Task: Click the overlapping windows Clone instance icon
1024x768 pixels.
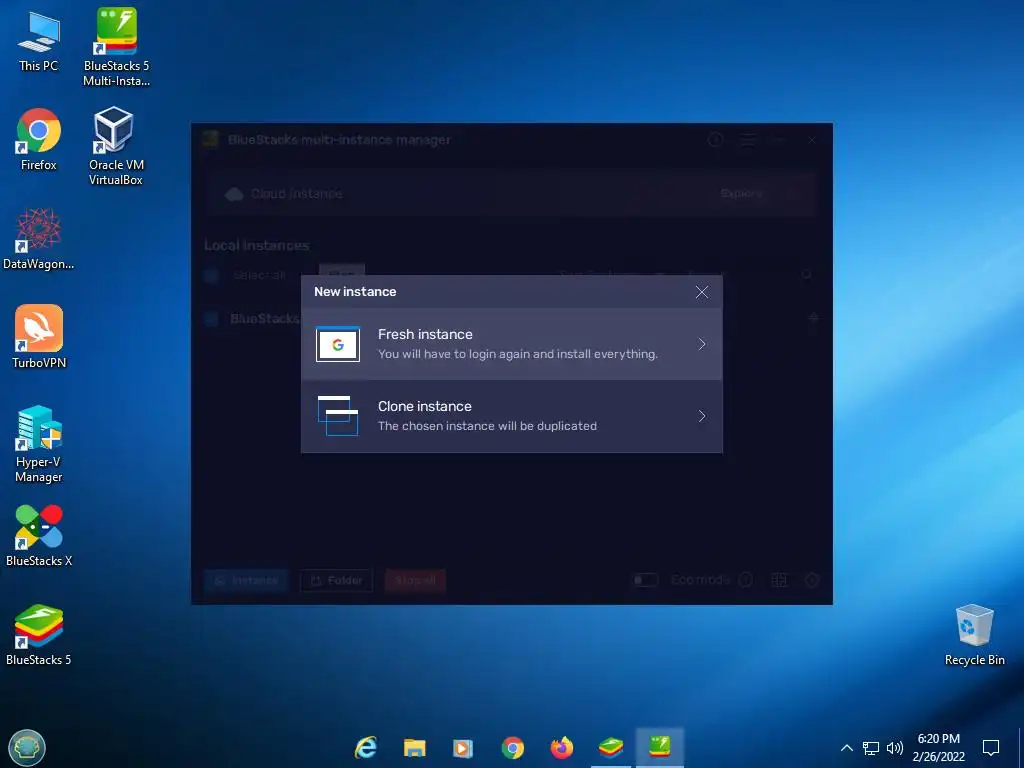Action: point(338,416)
